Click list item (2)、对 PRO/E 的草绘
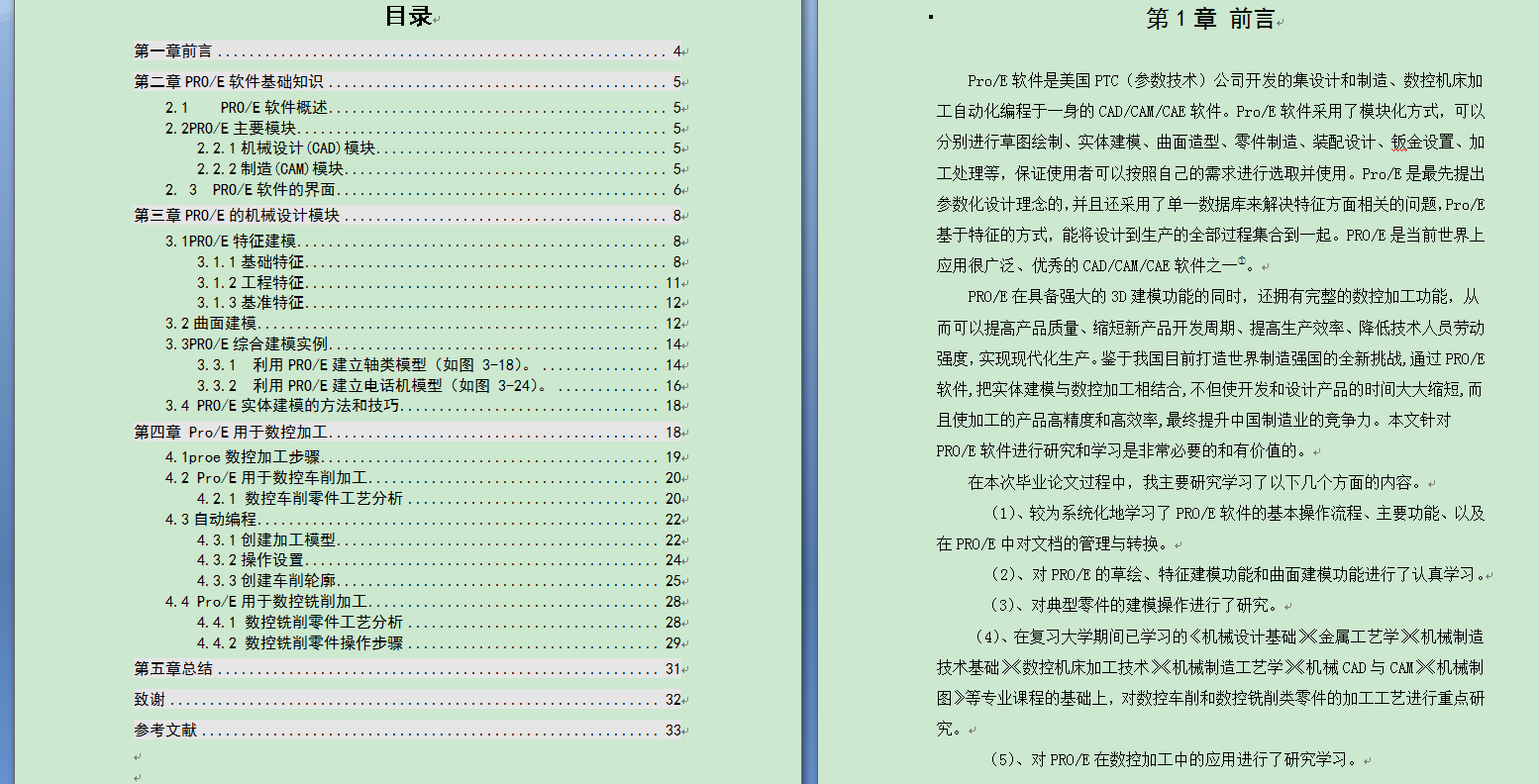 click(1239, 575)
